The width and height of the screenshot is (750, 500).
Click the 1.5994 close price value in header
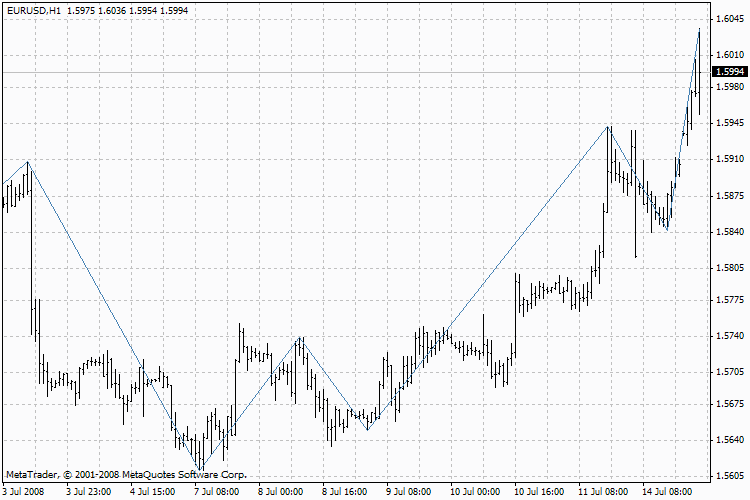(174, 11)
